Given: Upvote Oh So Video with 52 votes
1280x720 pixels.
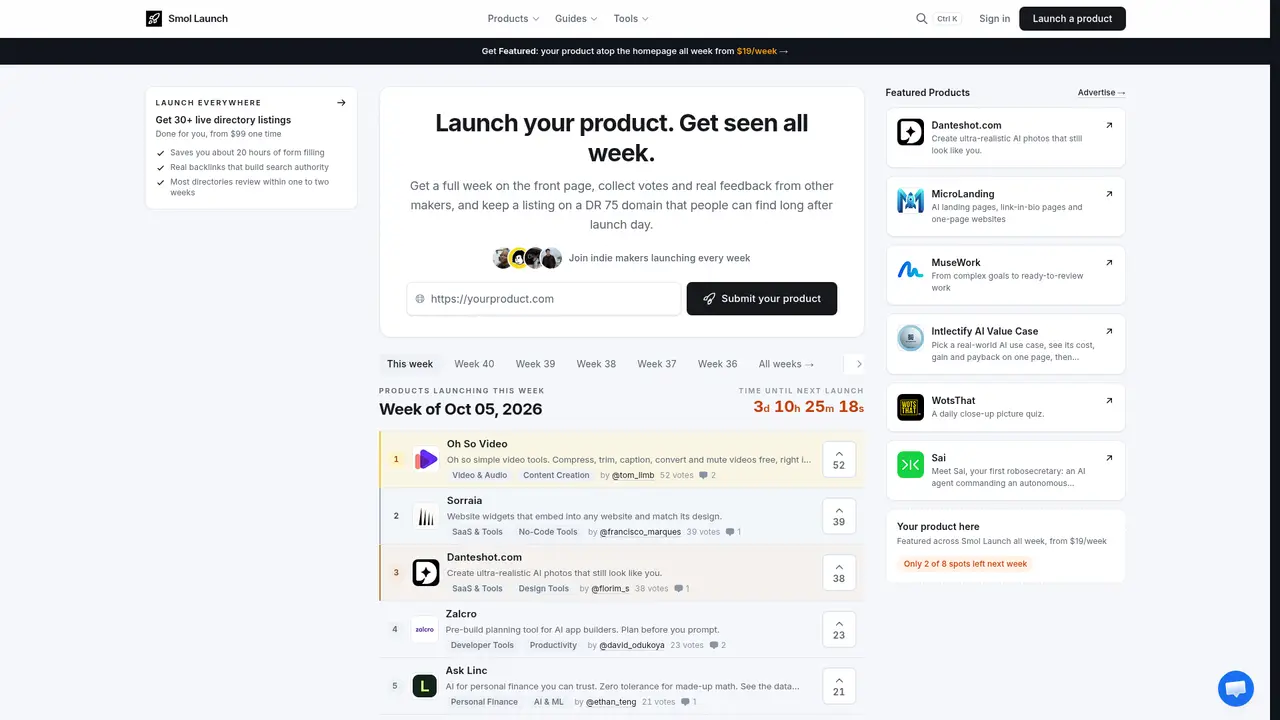Looking at the screenshot, I should click(839, 459).
